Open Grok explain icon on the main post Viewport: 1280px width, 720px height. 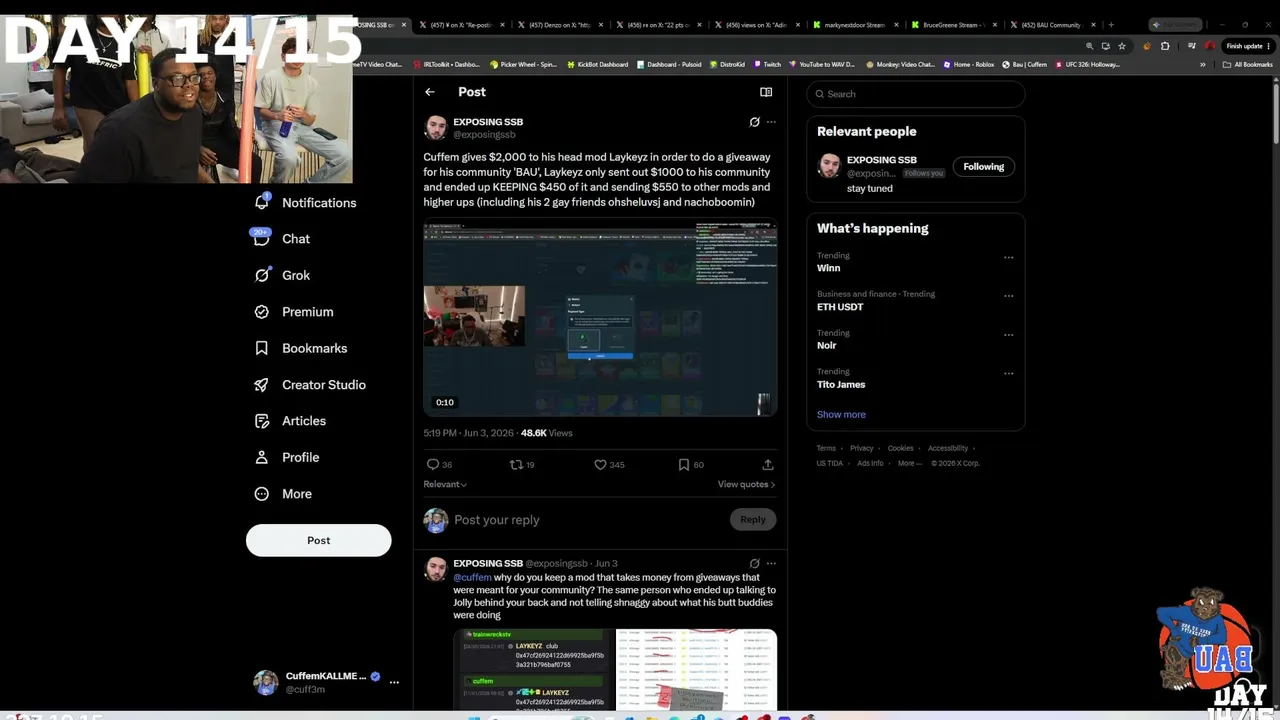(755, 122)
